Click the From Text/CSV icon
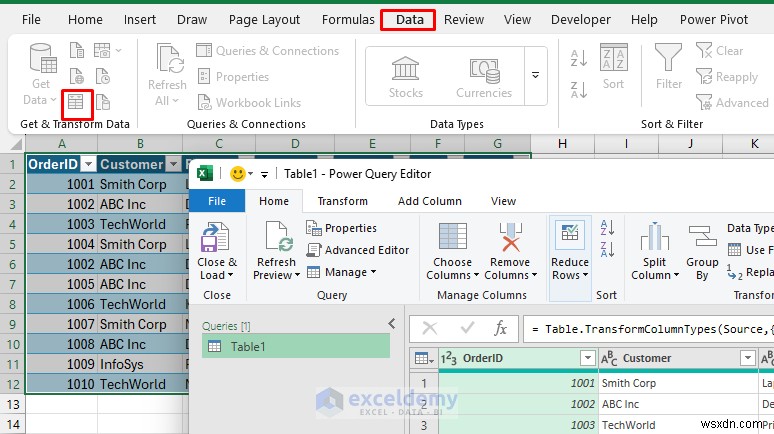The width and height of the screenshot is (774, 434). pos(77,50)
